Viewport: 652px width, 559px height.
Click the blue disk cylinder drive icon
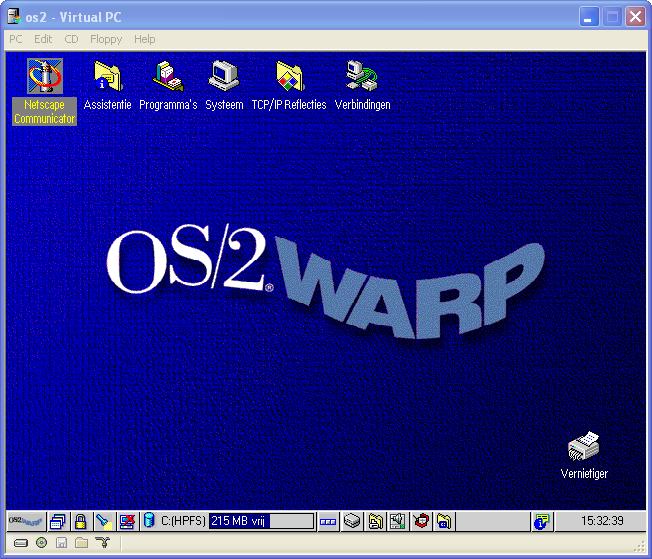[149, 520]
